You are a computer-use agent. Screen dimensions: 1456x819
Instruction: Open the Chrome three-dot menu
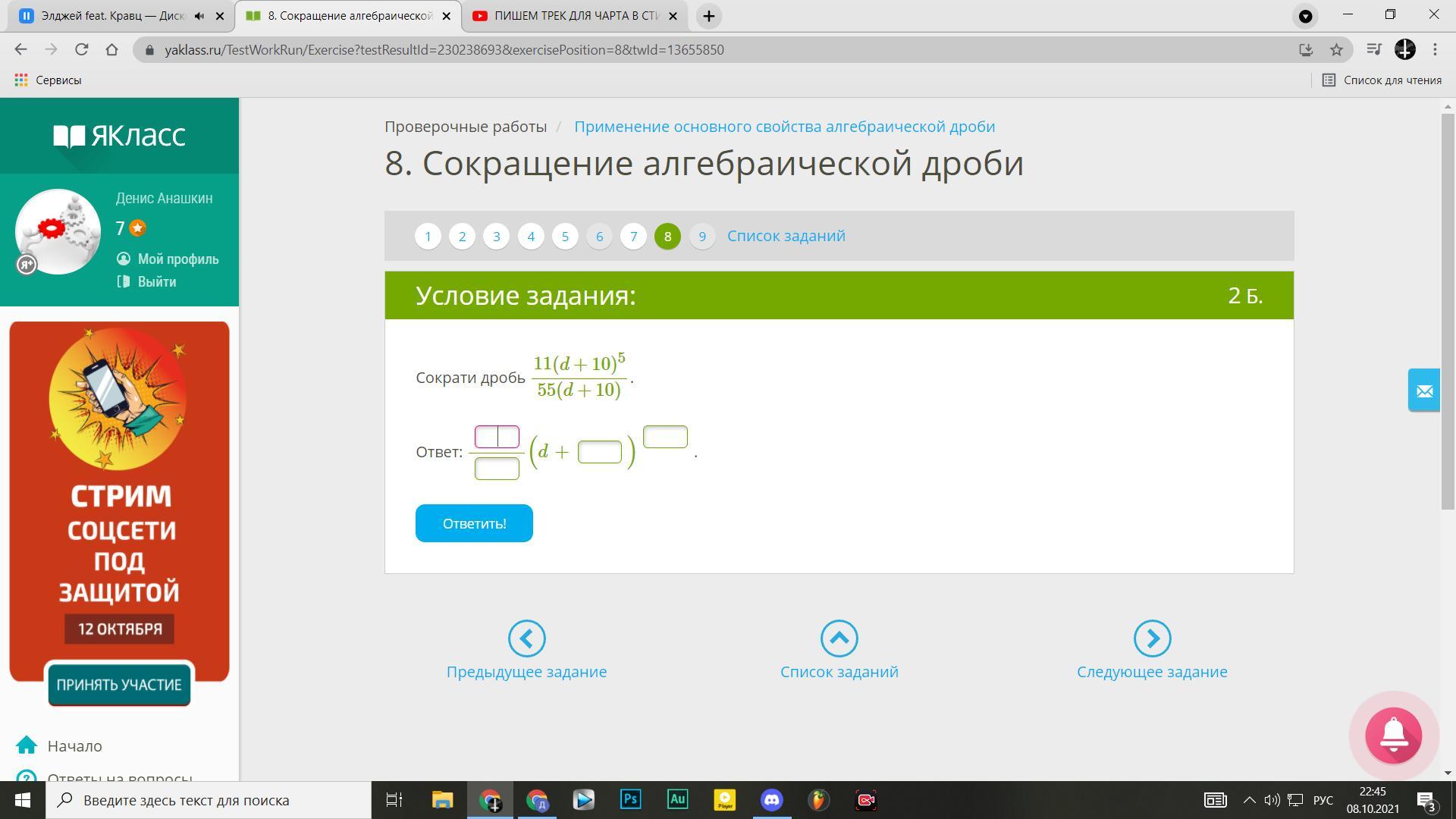tap(1435, 50)
